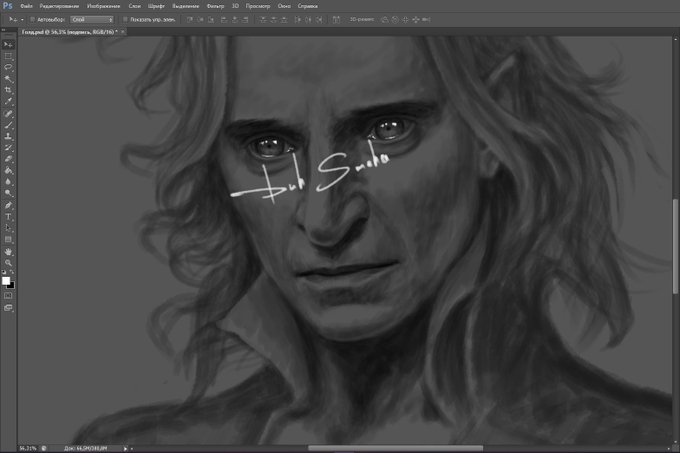Select the Blur tool

(x=8, y=182)
